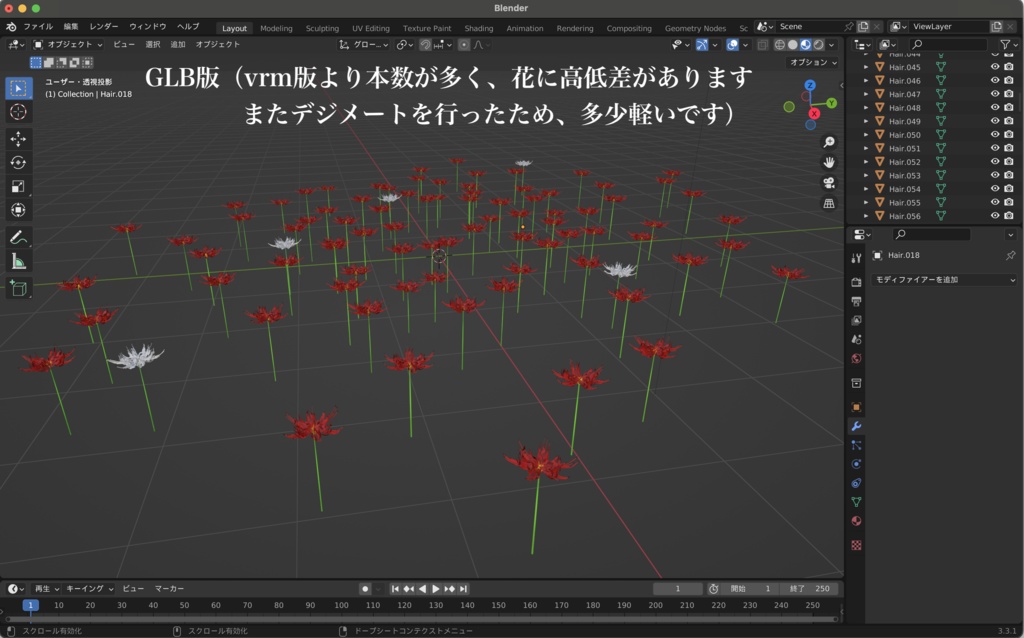This screenshot has height=638, width=1024.
Task: Open the Object Data properties tab
Action: pos(856,502)
